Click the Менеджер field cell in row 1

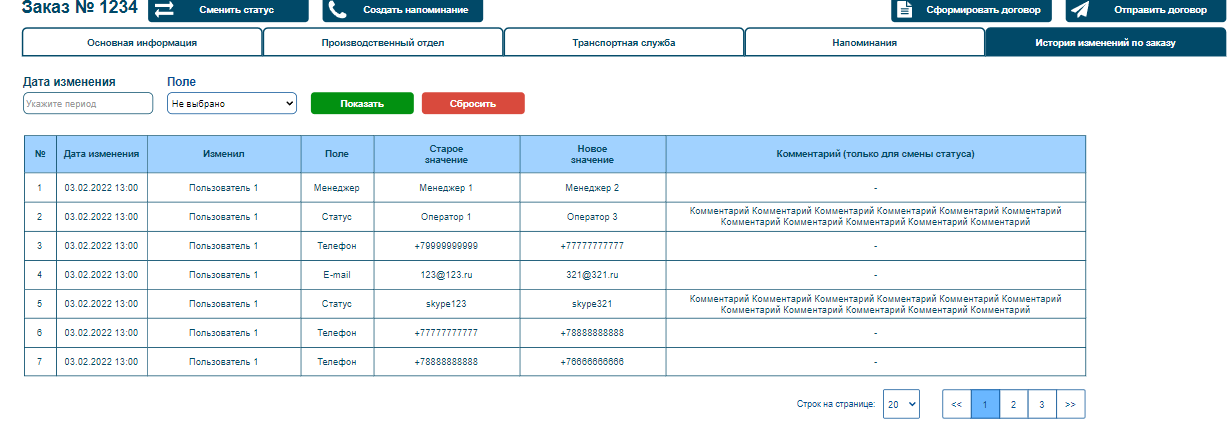pyautogui.click(x=338, y=188)
